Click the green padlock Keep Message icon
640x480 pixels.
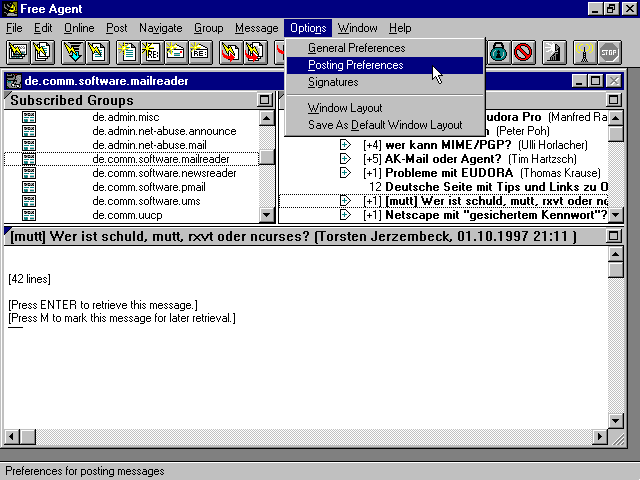click(x=499, y=52)
